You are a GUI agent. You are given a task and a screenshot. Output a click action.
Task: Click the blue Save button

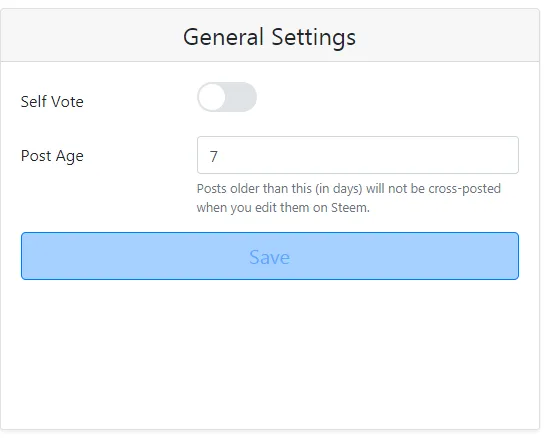(270, 256)
